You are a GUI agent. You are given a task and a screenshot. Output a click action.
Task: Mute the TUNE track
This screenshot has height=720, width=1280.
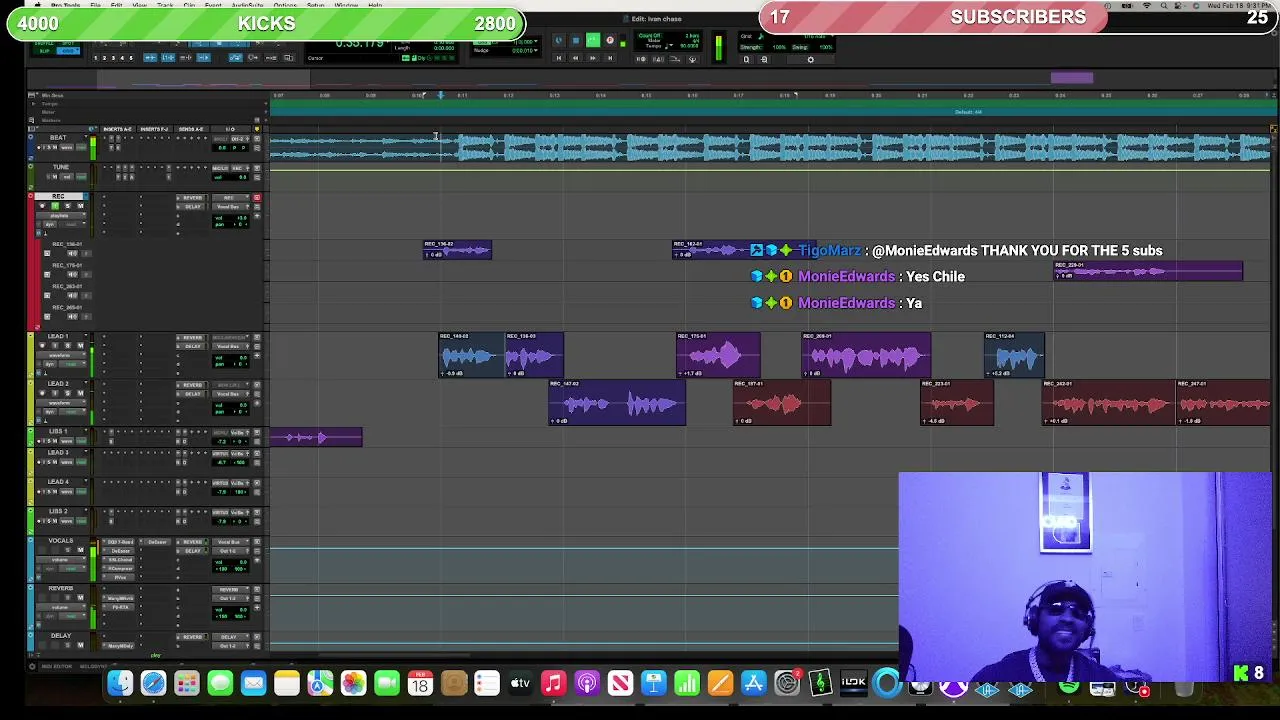pyautogui.click(x=55, y=177)
